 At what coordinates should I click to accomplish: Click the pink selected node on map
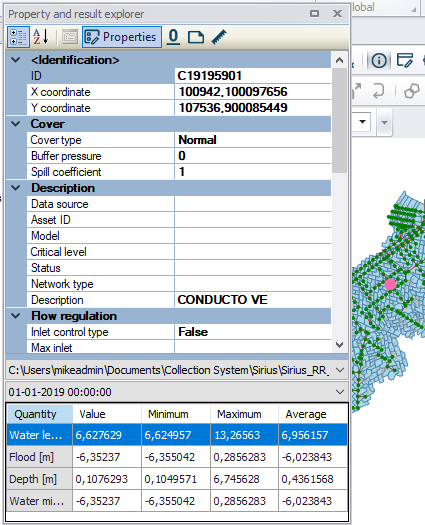(x=390, y=284)
